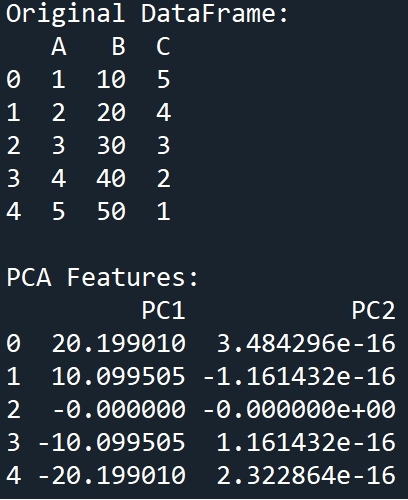
Task: Click PC1 value -20.199010 in last row
Action: coord(112,475)
